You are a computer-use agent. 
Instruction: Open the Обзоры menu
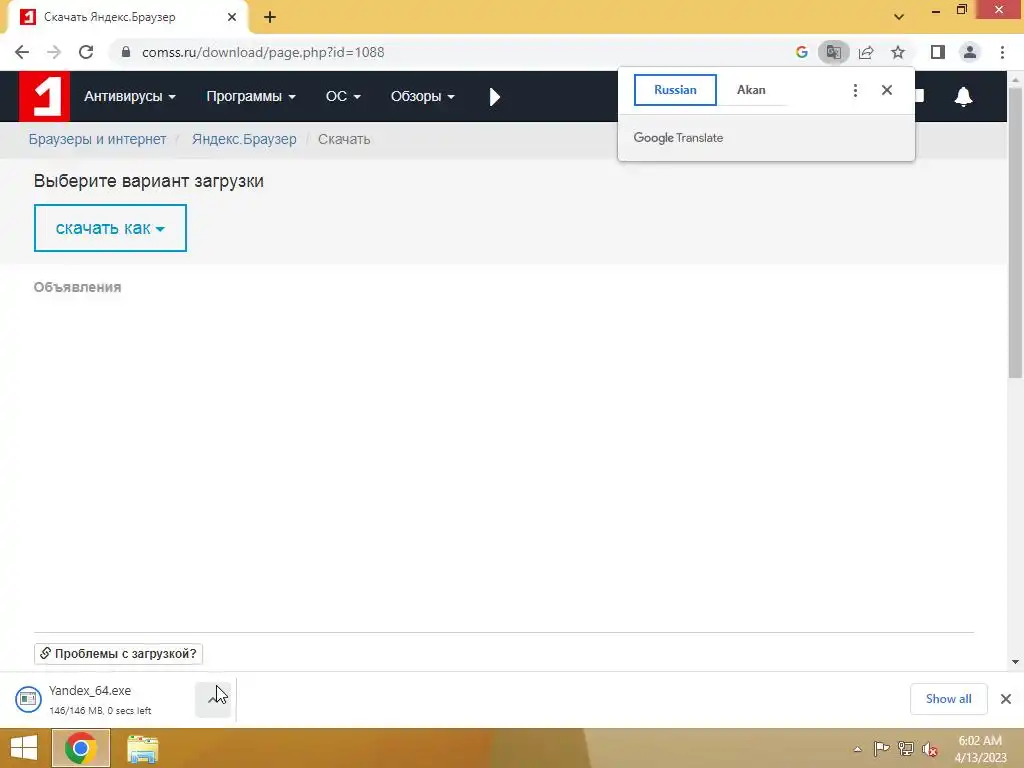[x=423, y=97]
